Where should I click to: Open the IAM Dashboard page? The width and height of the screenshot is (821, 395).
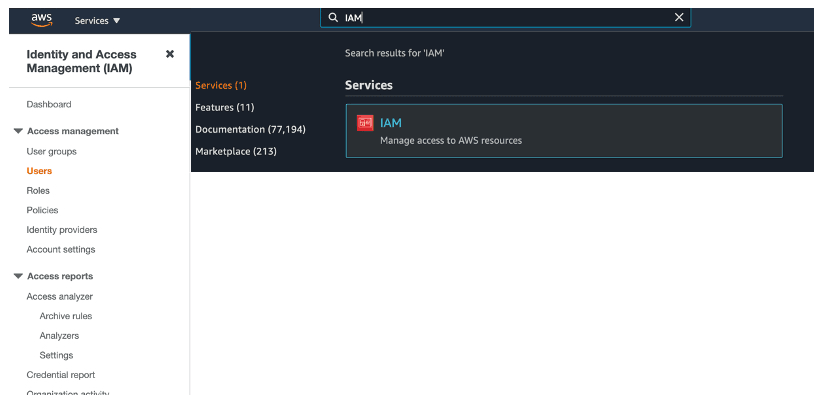pos(49,104)
